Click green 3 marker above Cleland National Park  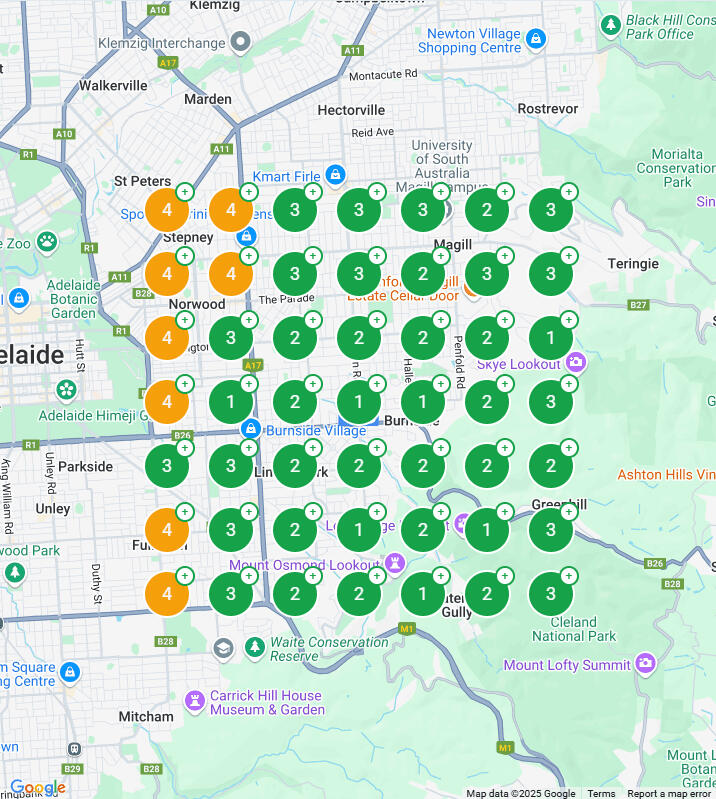[551, 594]
